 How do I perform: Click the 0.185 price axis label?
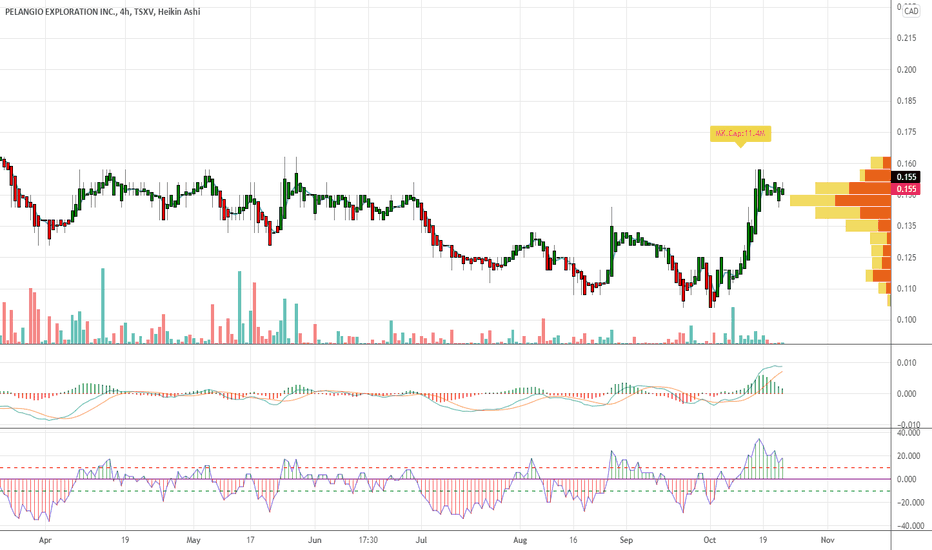(x=906, y=100)
